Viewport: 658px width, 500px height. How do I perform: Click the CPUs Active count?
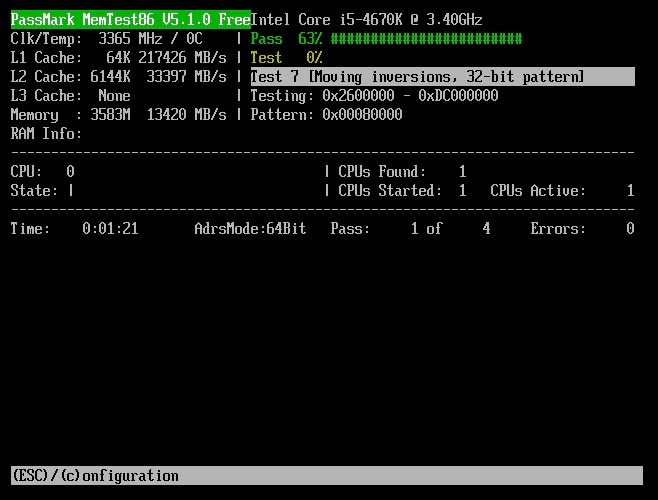tap(562, 191)
